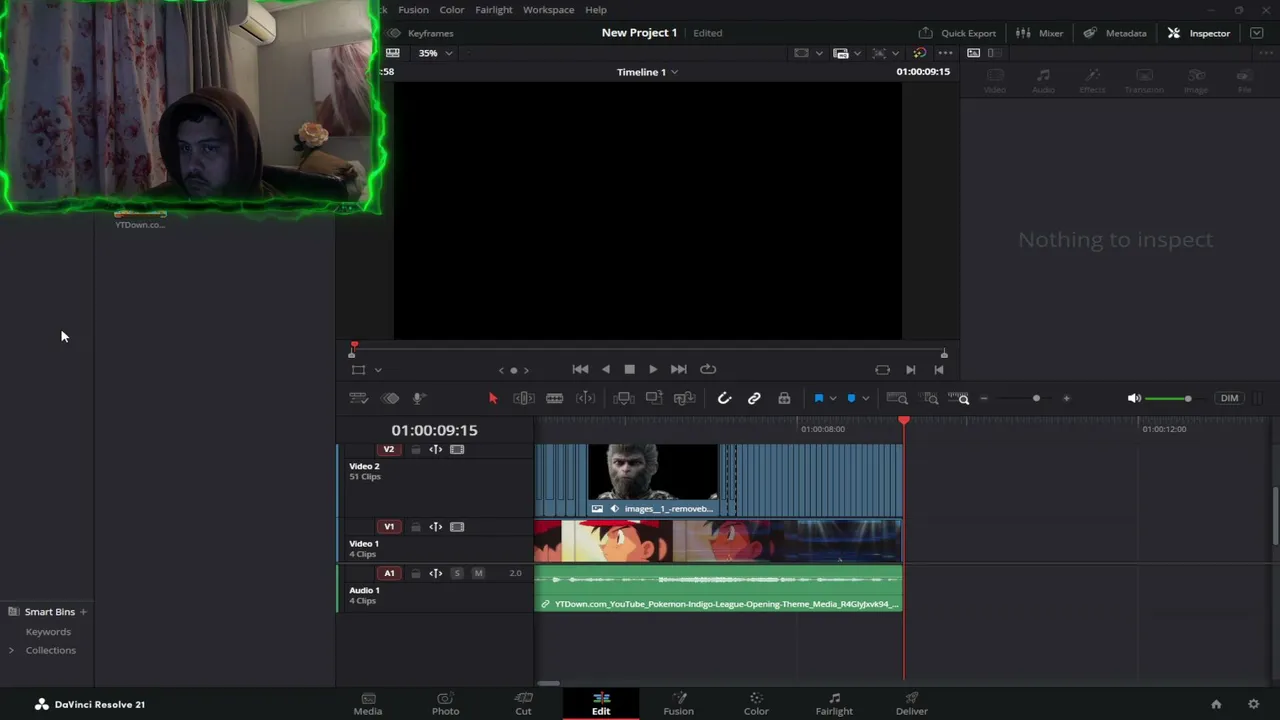Click Quick Export button
Viewport: 1280px width, 720px height.
coord(957,33)
